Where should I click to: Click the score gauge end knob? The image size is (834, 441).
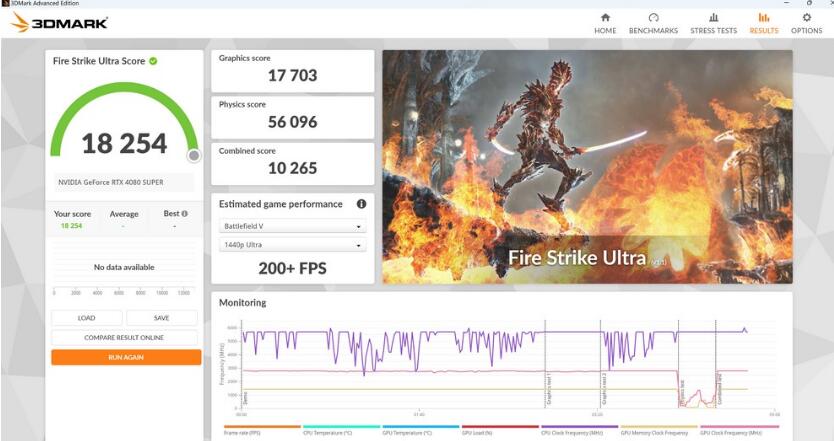(194, 155)
